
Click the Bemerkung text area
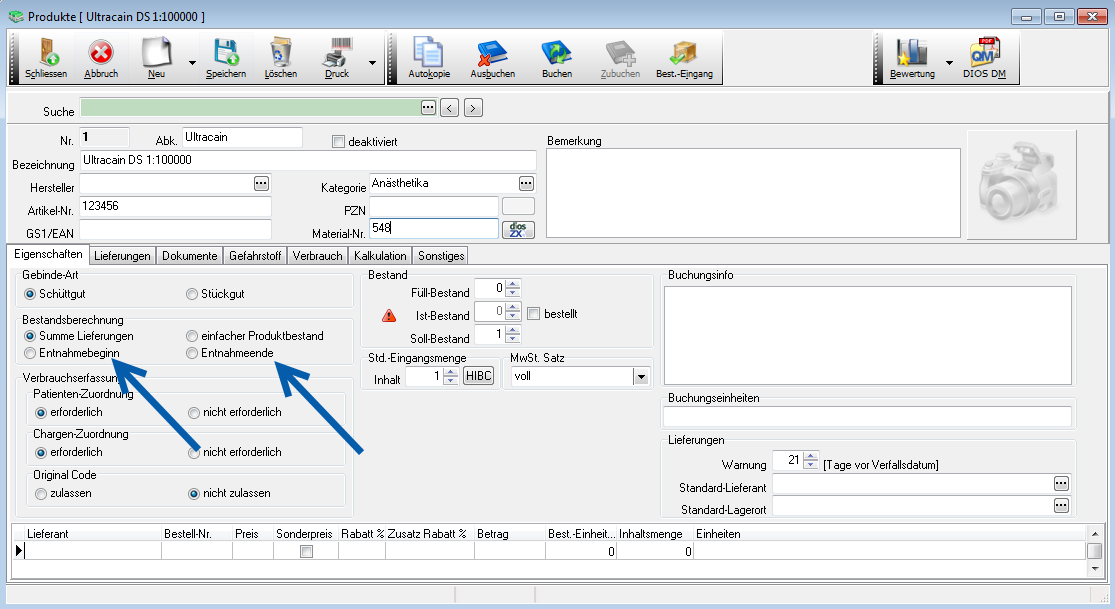click(753, 193)
